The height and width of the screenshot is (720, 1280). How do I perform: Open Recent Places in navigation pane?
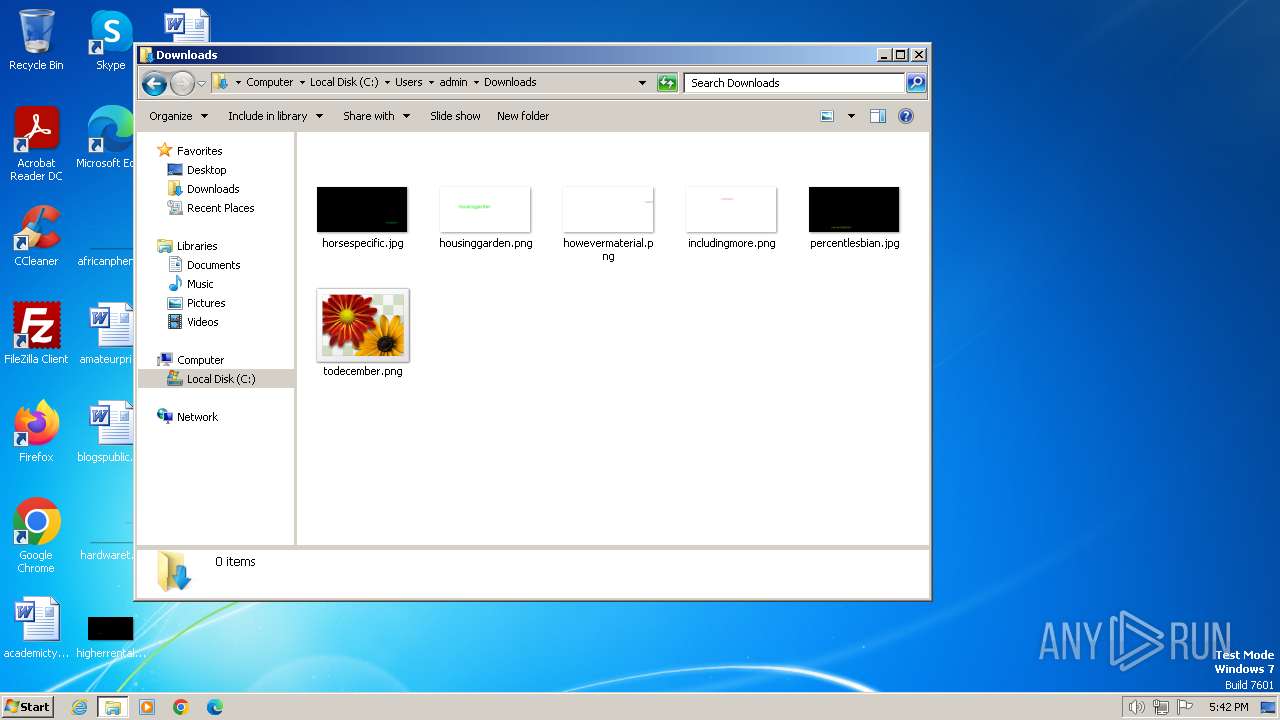[x=220, y=208]
